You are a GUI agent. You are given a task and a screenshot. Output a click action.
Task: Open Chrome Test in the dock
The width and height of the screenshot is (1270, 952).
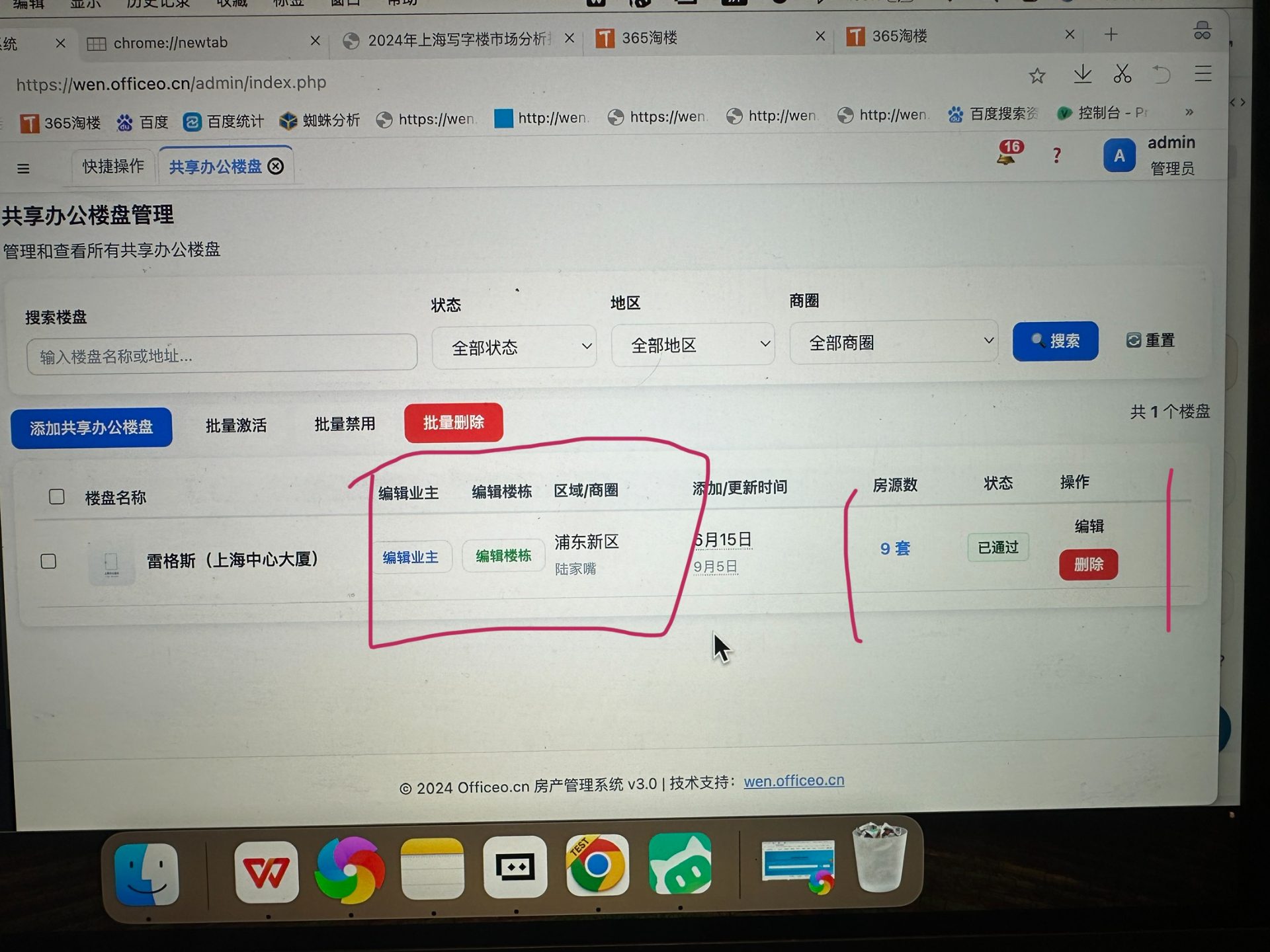coord(597,865)
